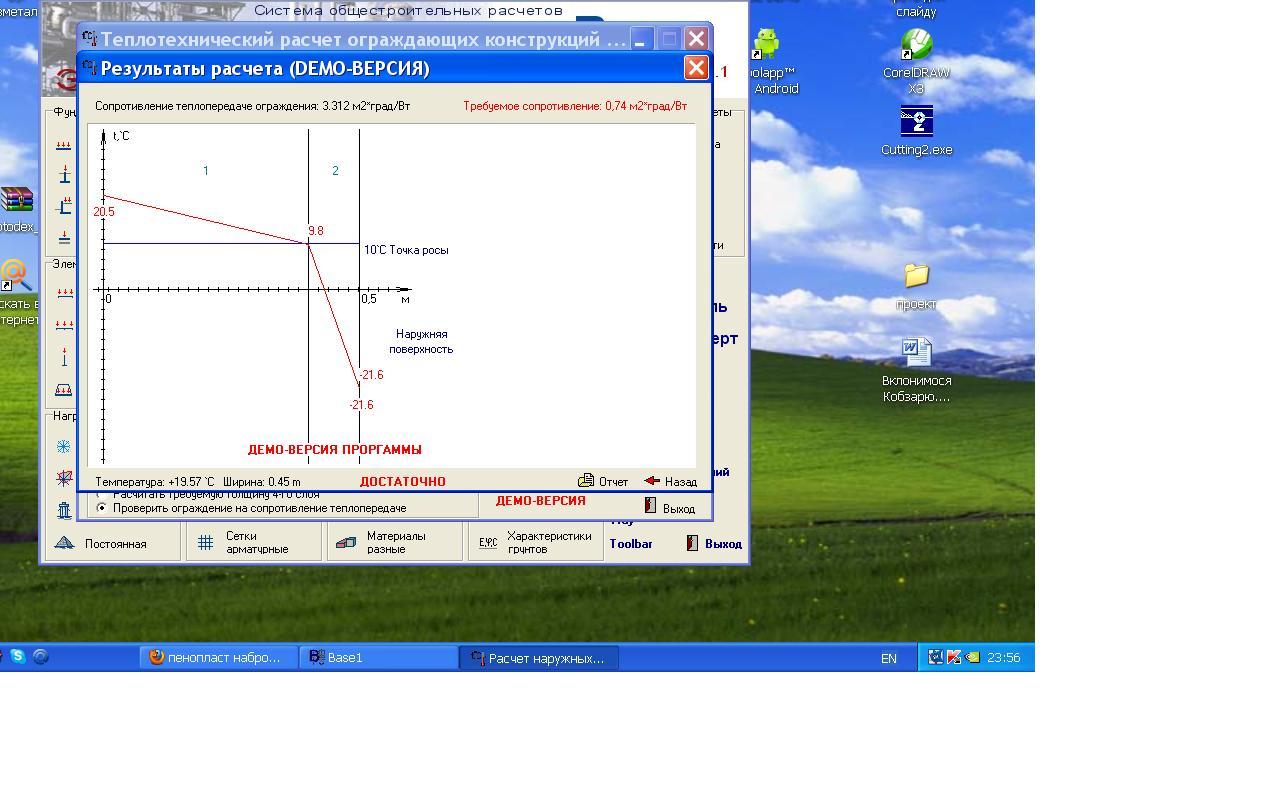Viewport: 1280px width, 800px height.
Task: Open the CorelDRAW X3 desktop shortcut
Action: [x=916, y=45]
